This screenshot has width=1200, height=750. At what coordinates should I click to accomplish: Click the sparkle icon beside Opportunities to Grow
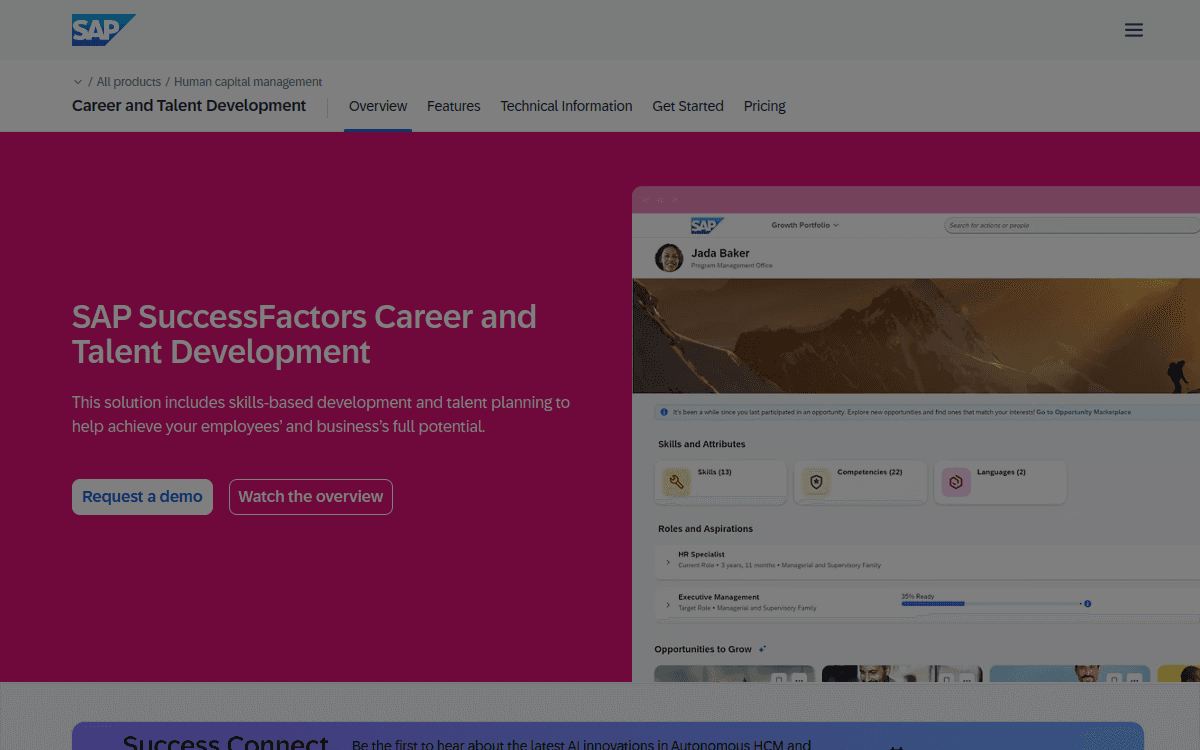763,649
